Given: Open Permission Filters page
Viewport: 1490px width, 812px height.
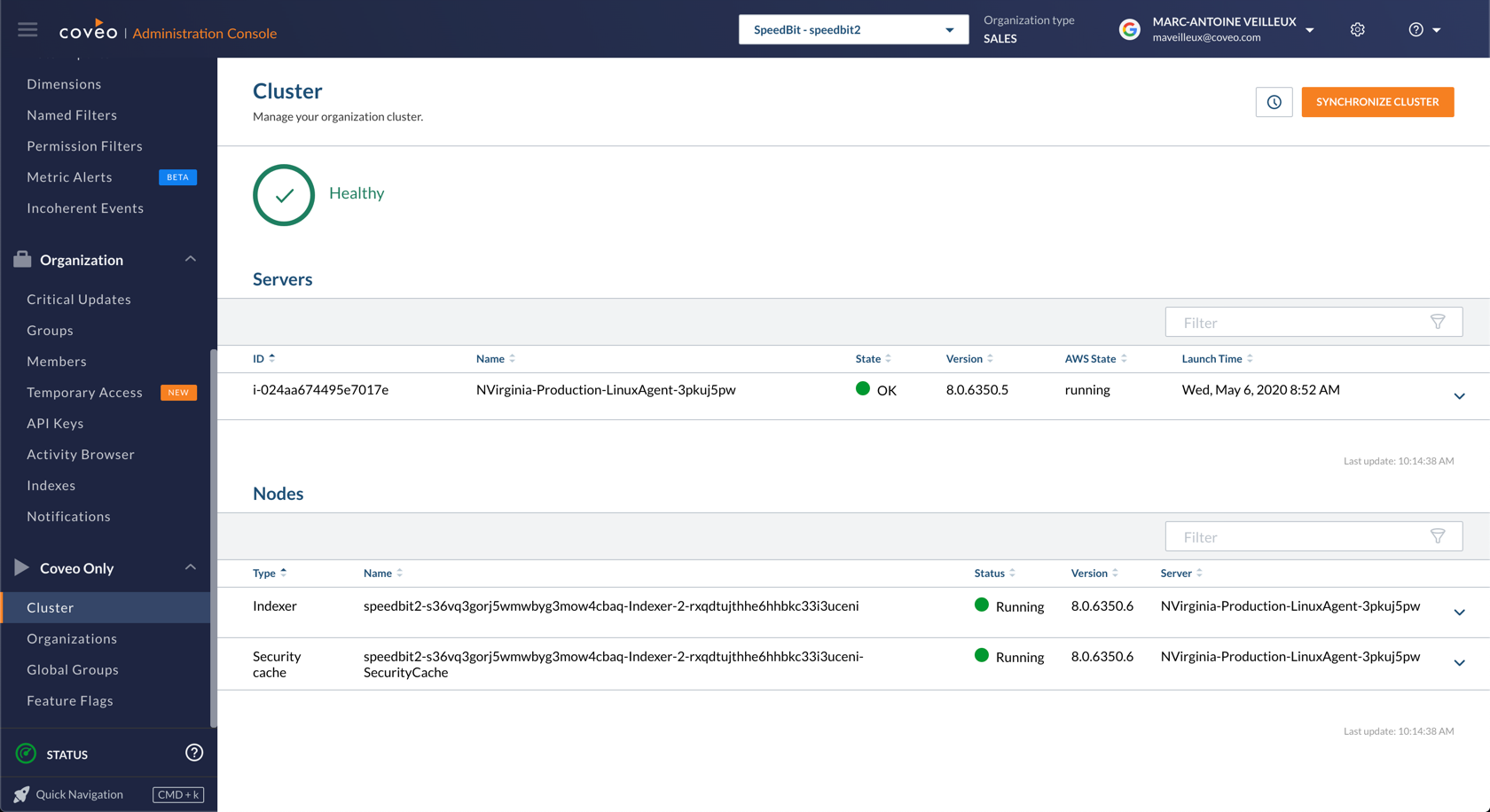Looking at the screenshot, I should pyautogui.click(x=84, y=145).
